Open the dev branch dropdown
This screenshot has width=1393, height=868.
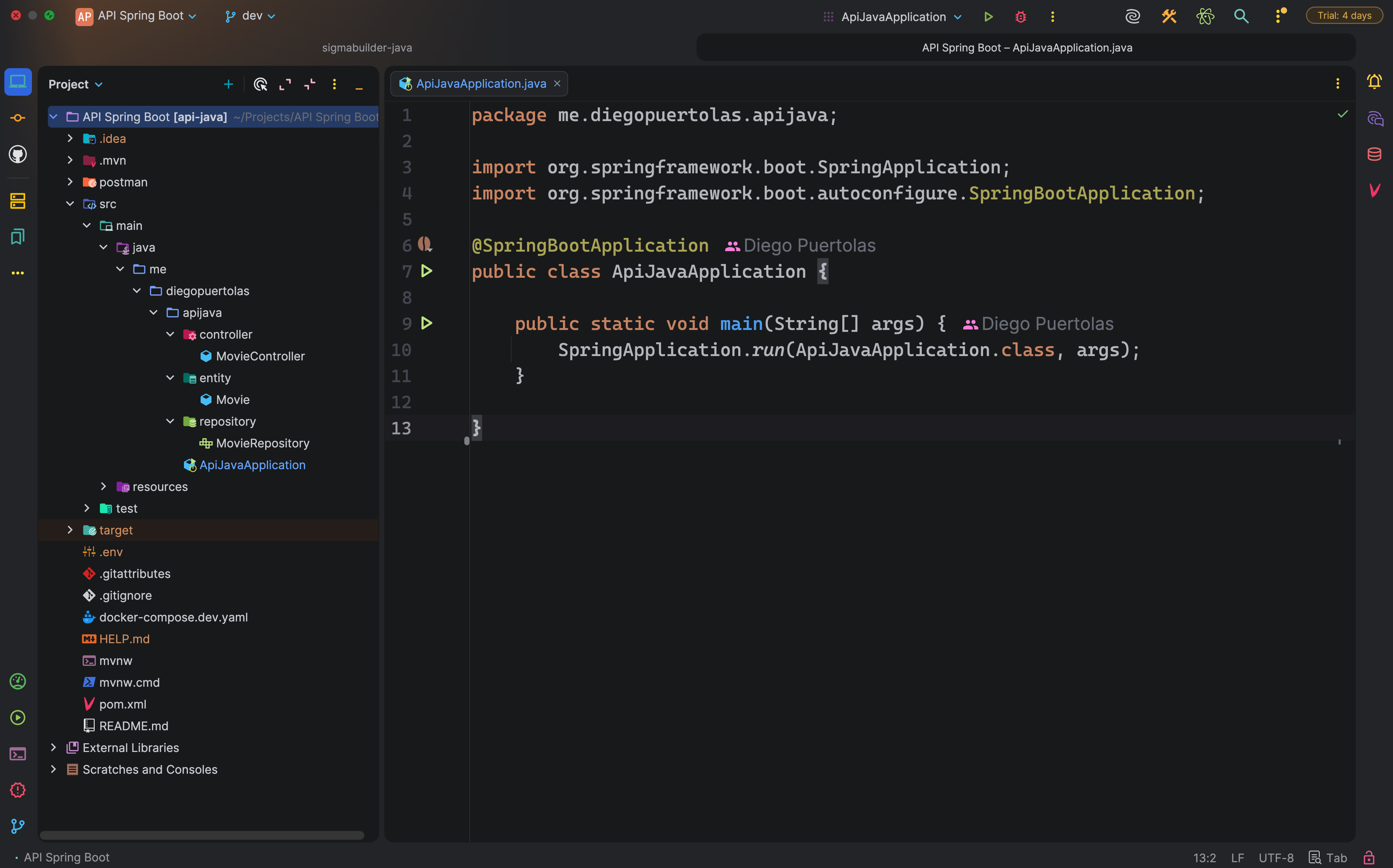(x=251, y=16)
